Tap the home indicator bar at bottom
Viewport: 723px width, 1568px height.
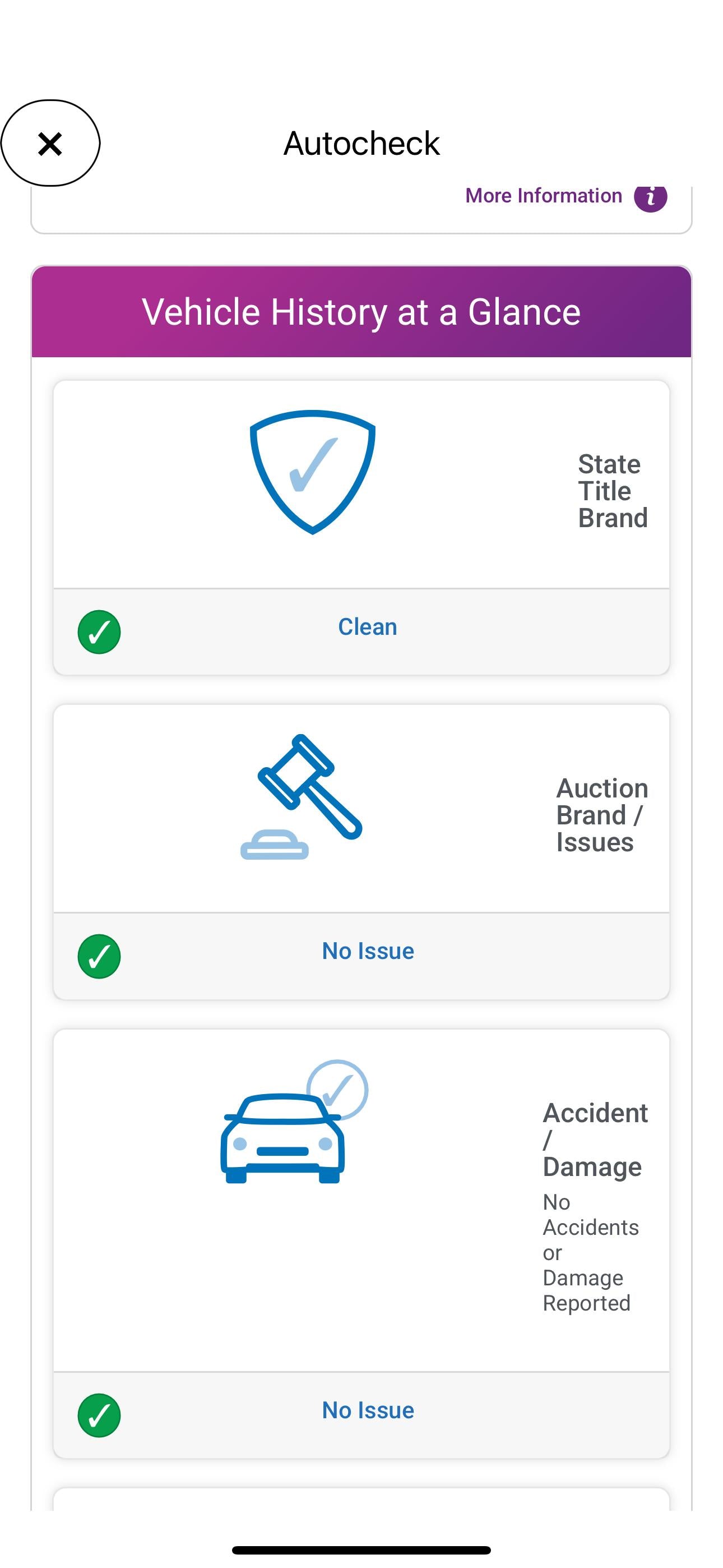coord(361,1549)
